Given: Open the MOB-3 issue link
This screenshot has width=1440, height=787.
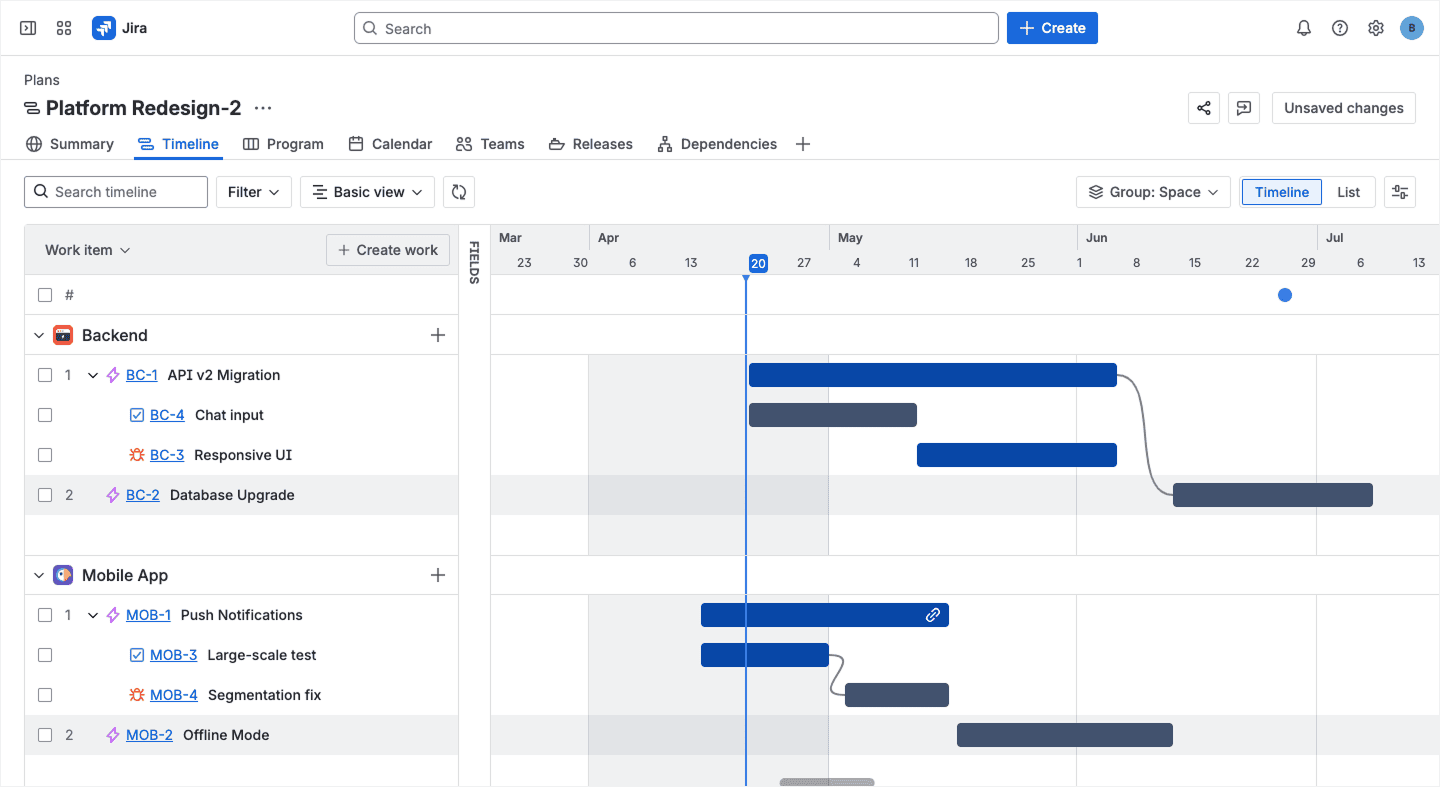Looking at the screenshot, I should (173, 655).
